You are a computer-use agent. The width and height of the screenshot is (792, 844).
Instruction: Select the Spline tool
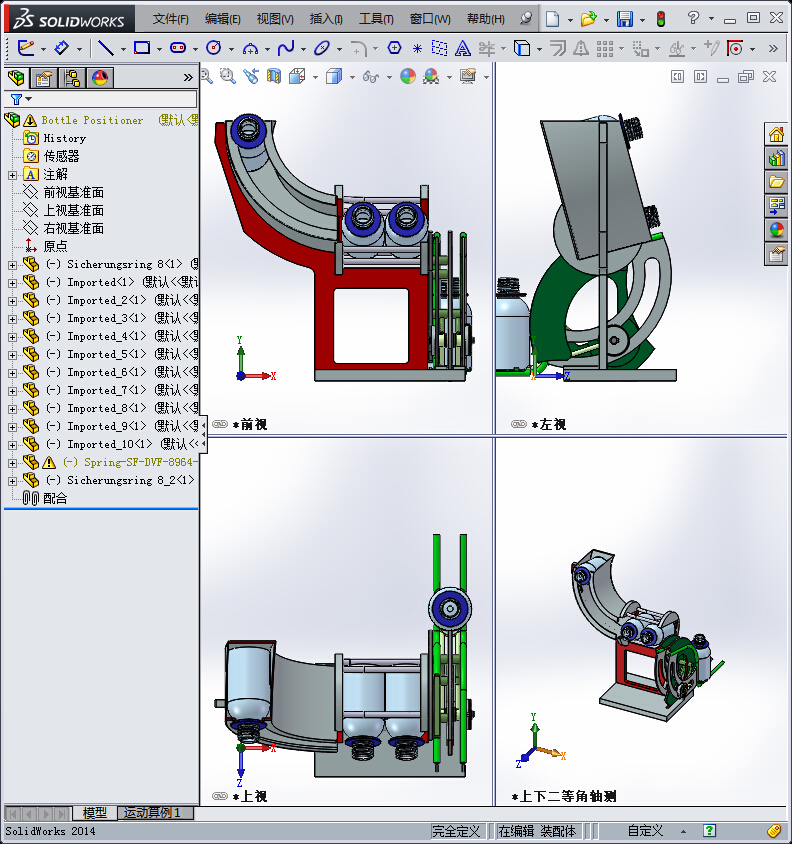pos(286,48)
